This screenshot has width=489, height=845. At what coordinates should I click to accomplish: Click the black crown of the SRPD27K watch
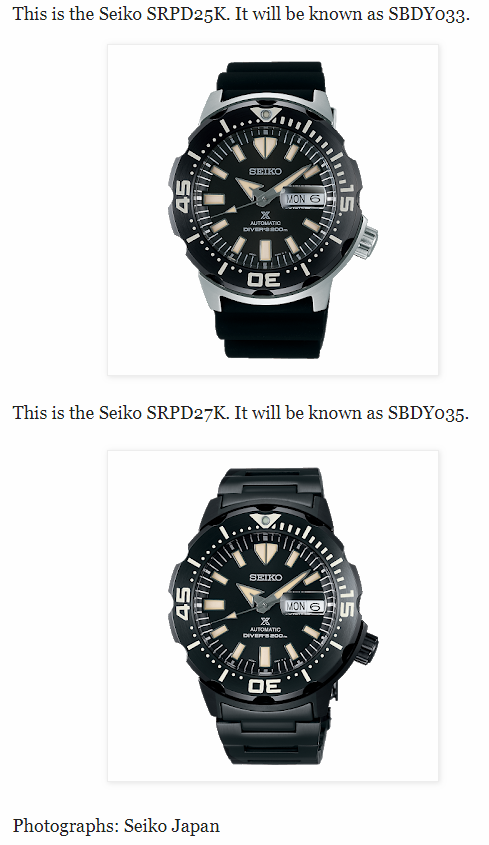tap(368, 645)
